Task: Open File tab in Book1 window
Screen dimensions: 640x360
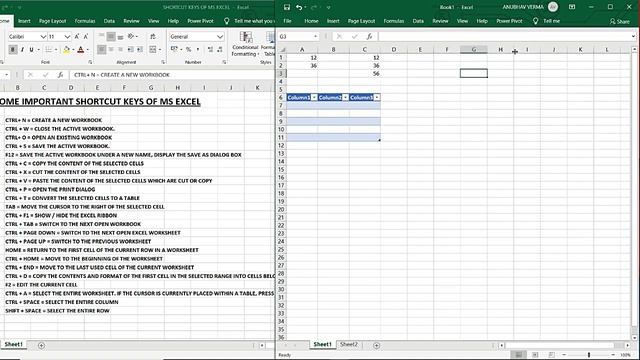Action: (287, 21)
